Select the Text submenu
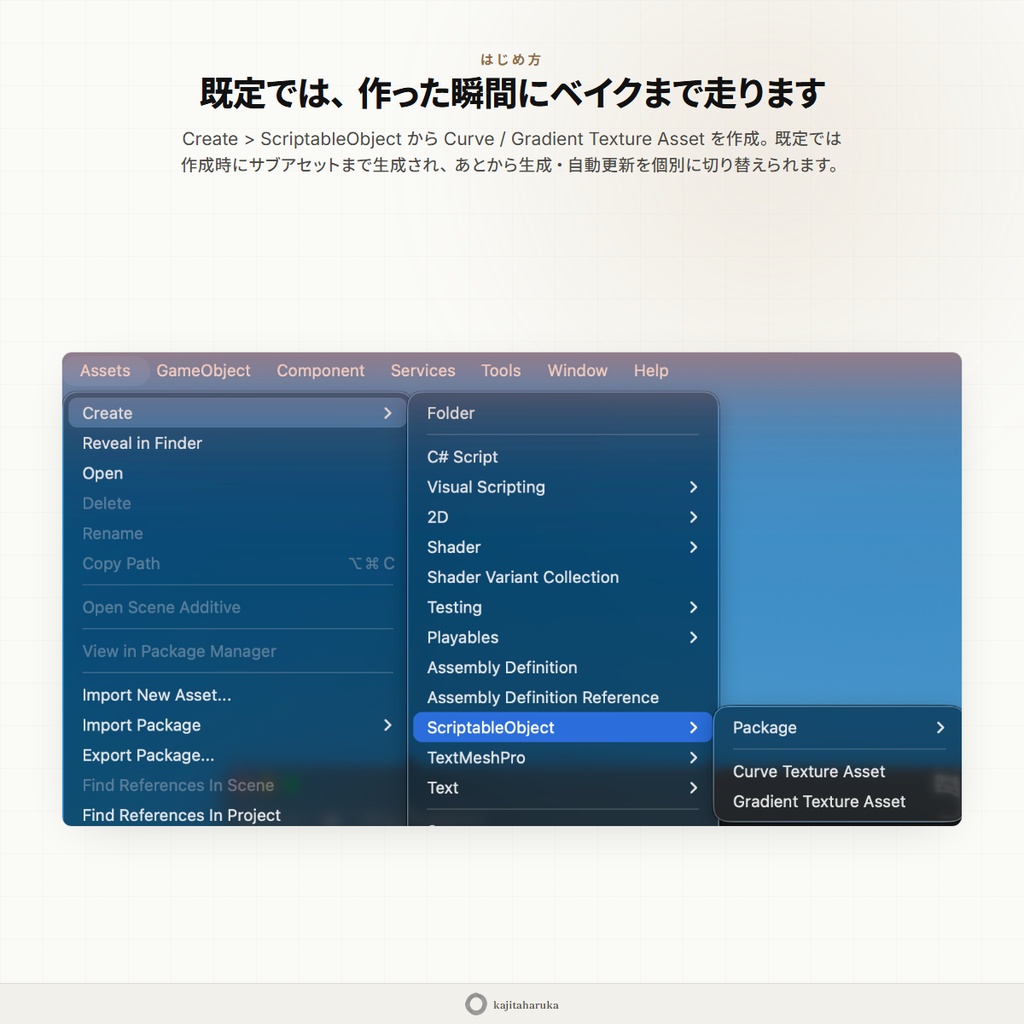 coord(562,788)
